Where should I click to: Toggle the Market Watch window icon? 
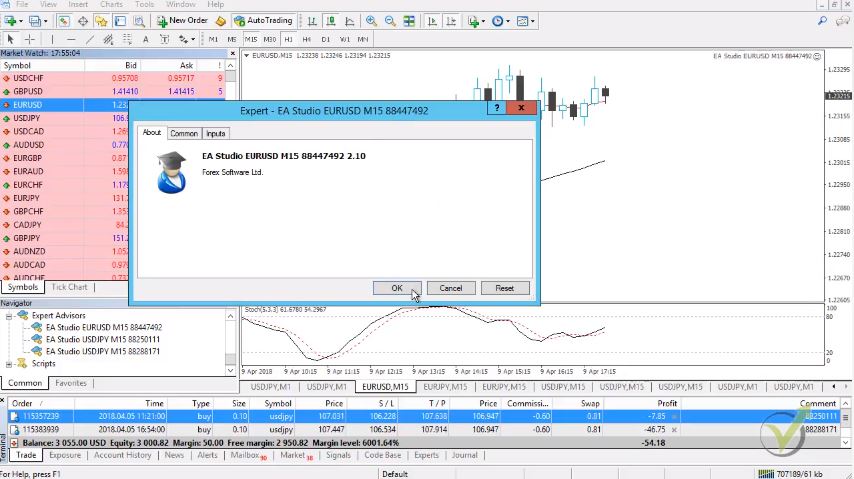tap(64, 21)
